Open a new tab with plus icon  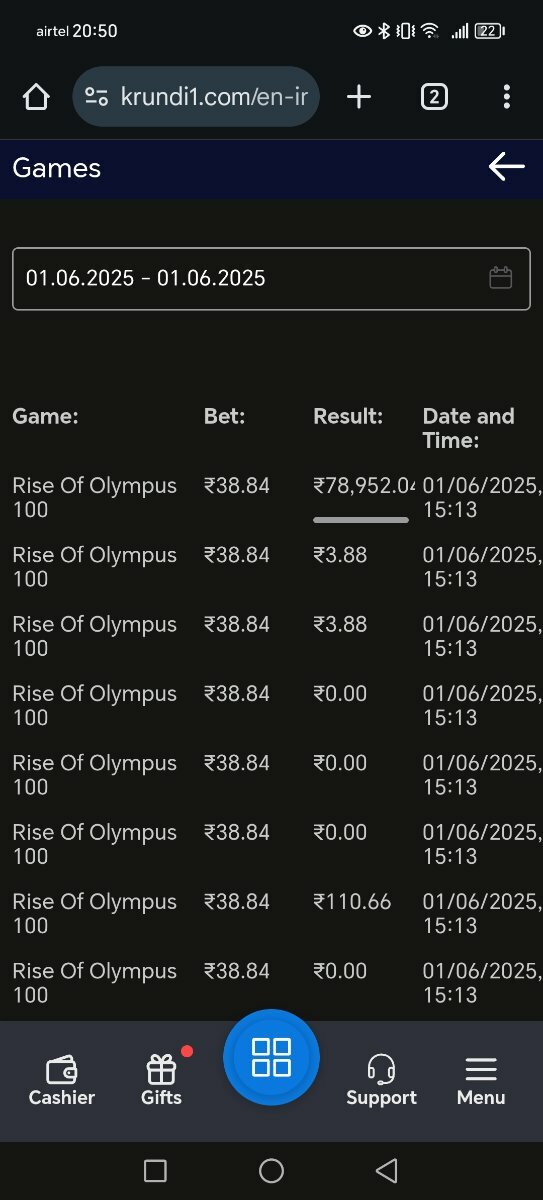point(358,97)
